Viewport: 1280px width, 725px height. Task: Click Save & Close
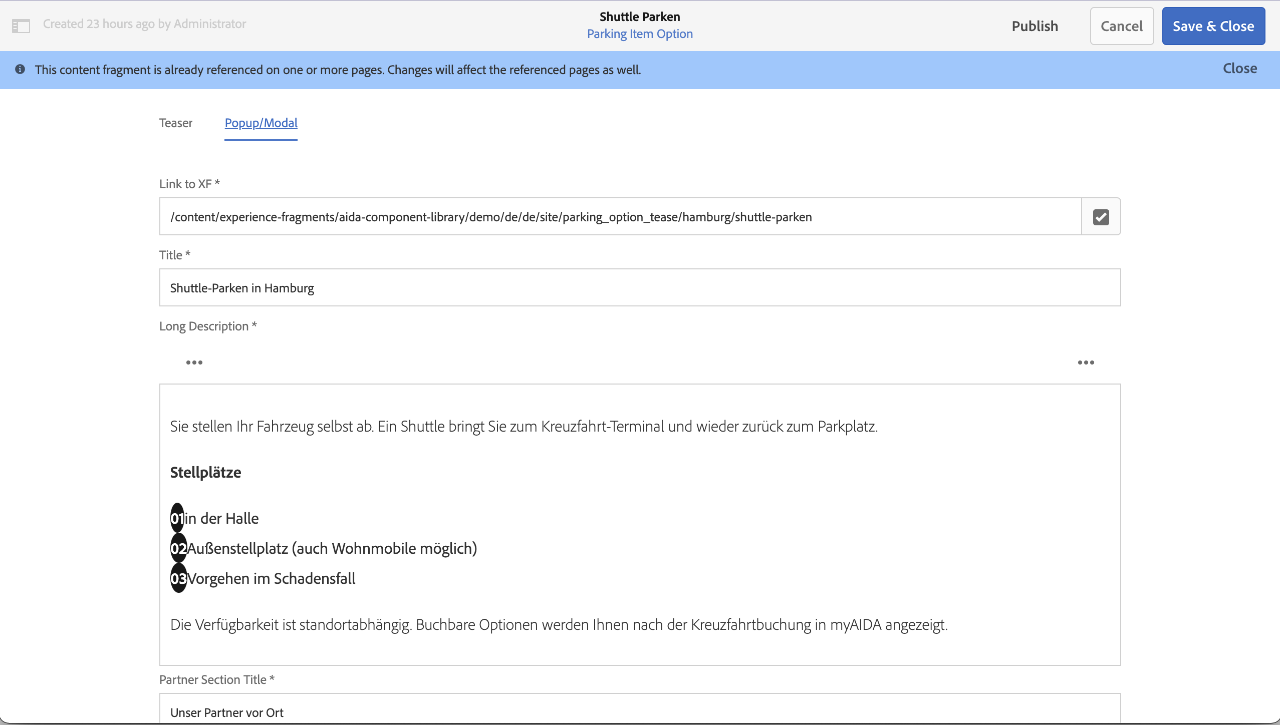(1213, 26)
